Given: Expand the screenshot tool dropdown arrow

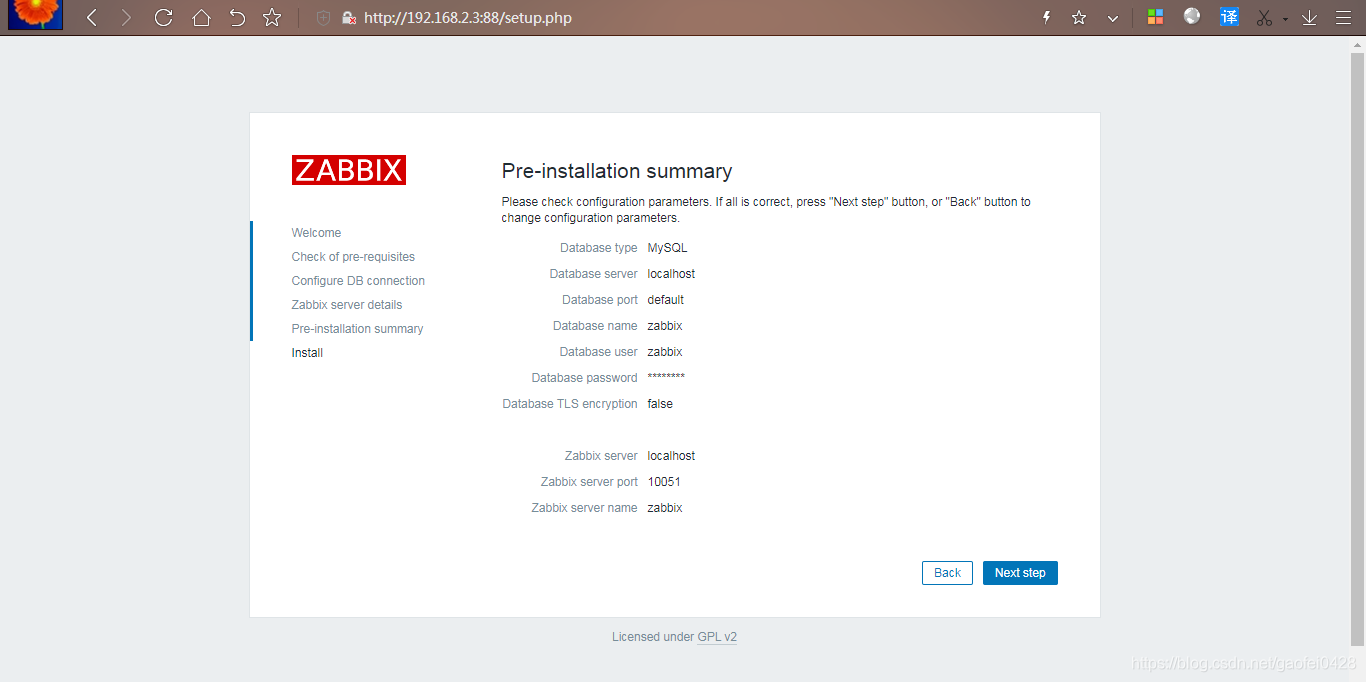Looking at the screenshot, I should pyautogui.click(x=1285, y=19).
